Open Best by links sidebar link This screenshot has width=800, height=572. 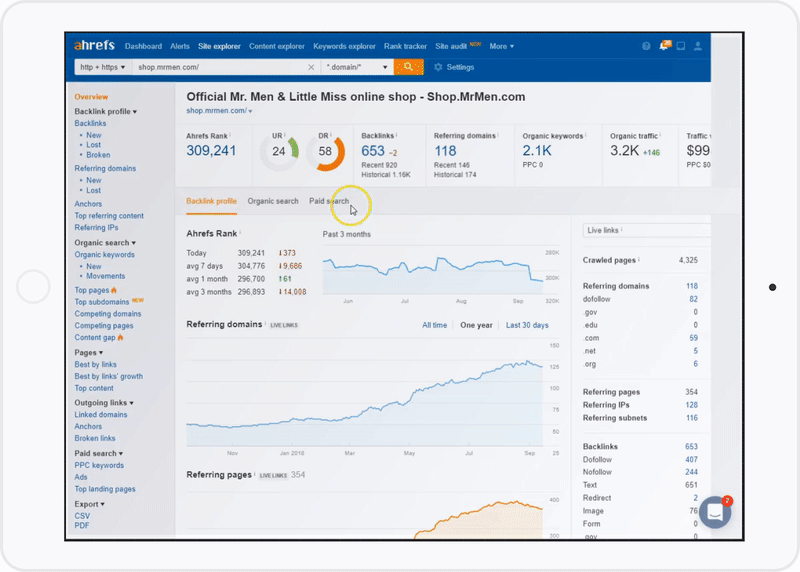(x=95, y=364)
